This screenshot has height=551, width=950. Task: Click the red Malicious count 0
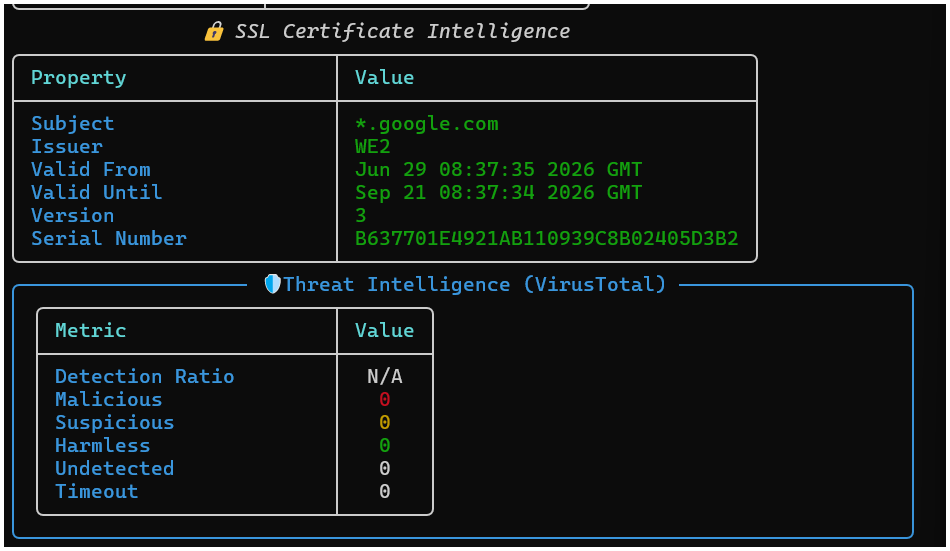pos(384,399)
